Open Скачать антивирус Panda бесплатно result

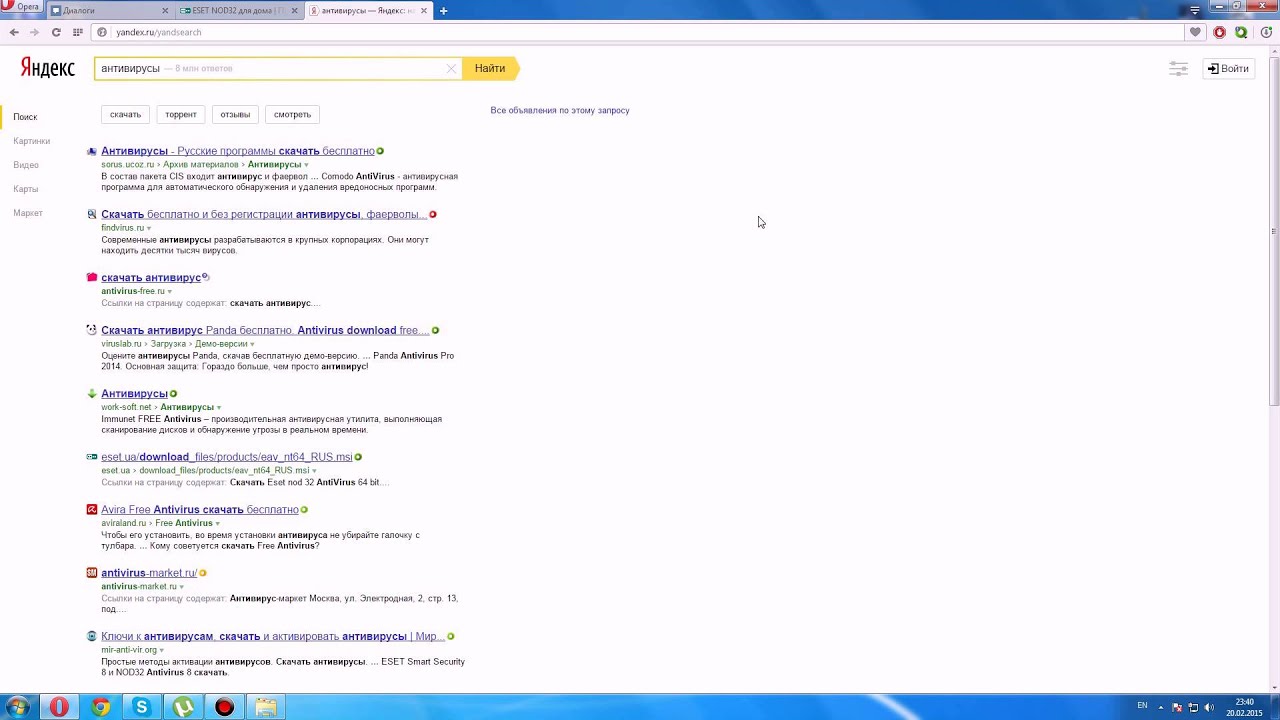pyautogui.click(x=264, y=330)
